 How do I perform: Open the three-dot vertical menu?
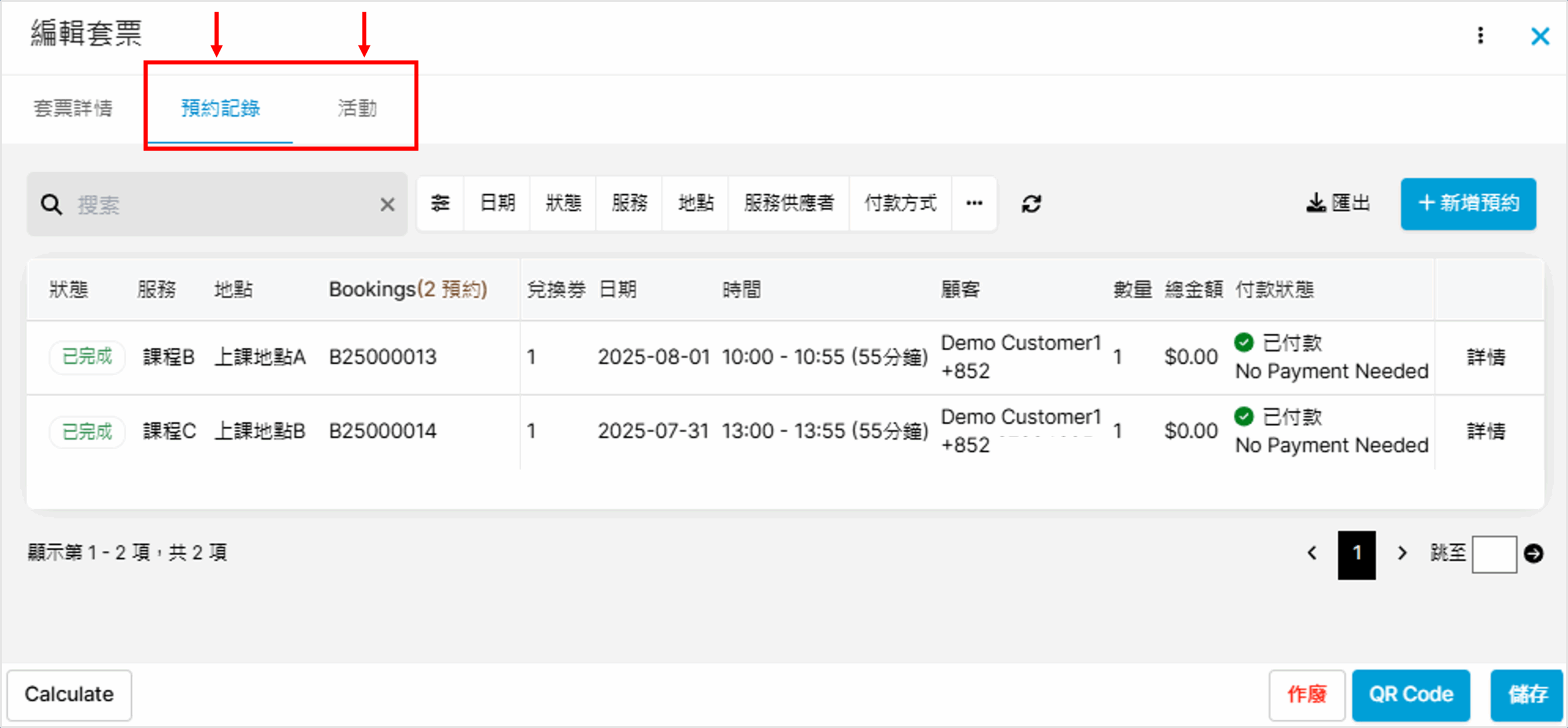point(1480,36)
